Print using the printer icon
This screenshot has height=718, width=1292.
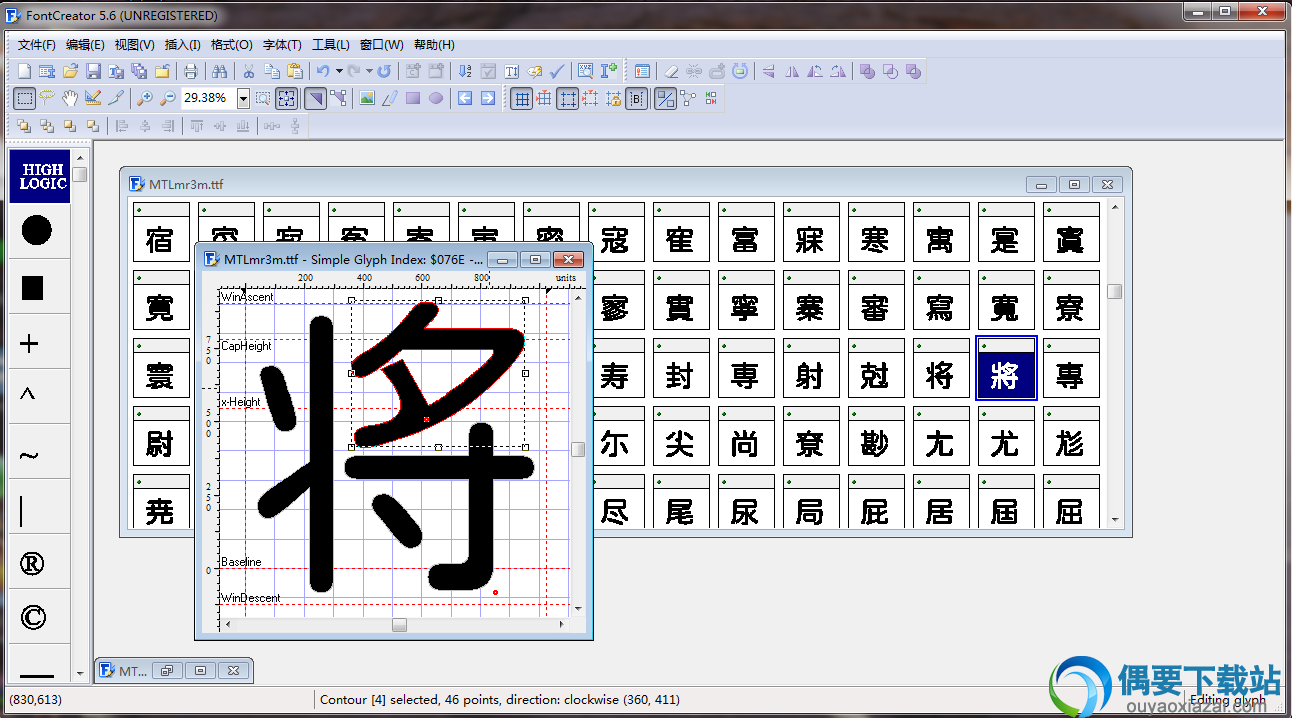190,71
